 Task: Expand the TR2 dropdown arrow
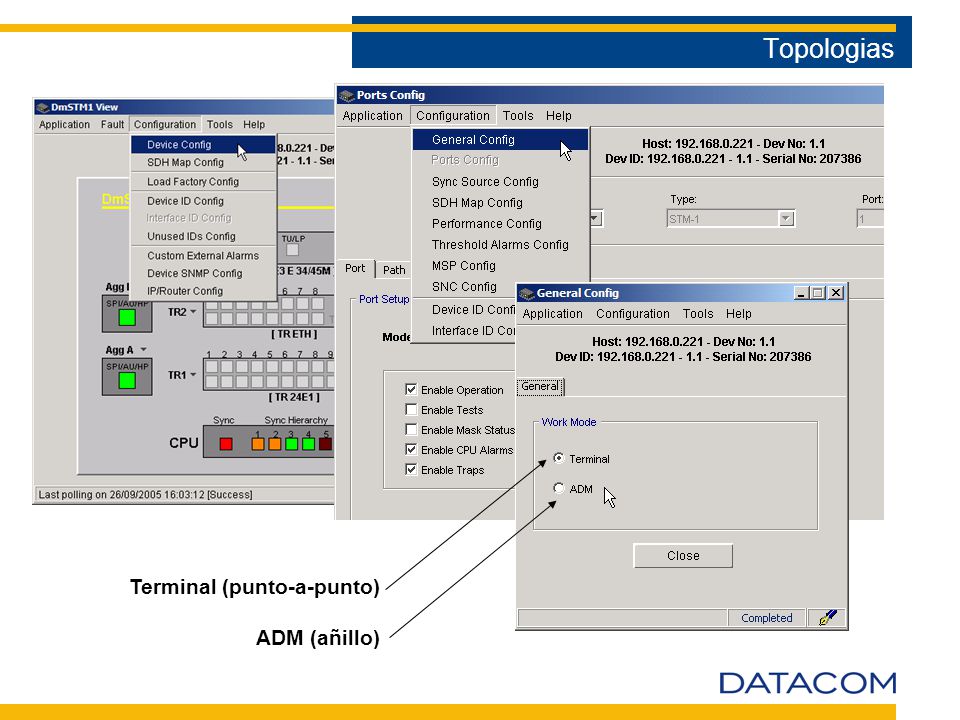(x=193, y=312)
